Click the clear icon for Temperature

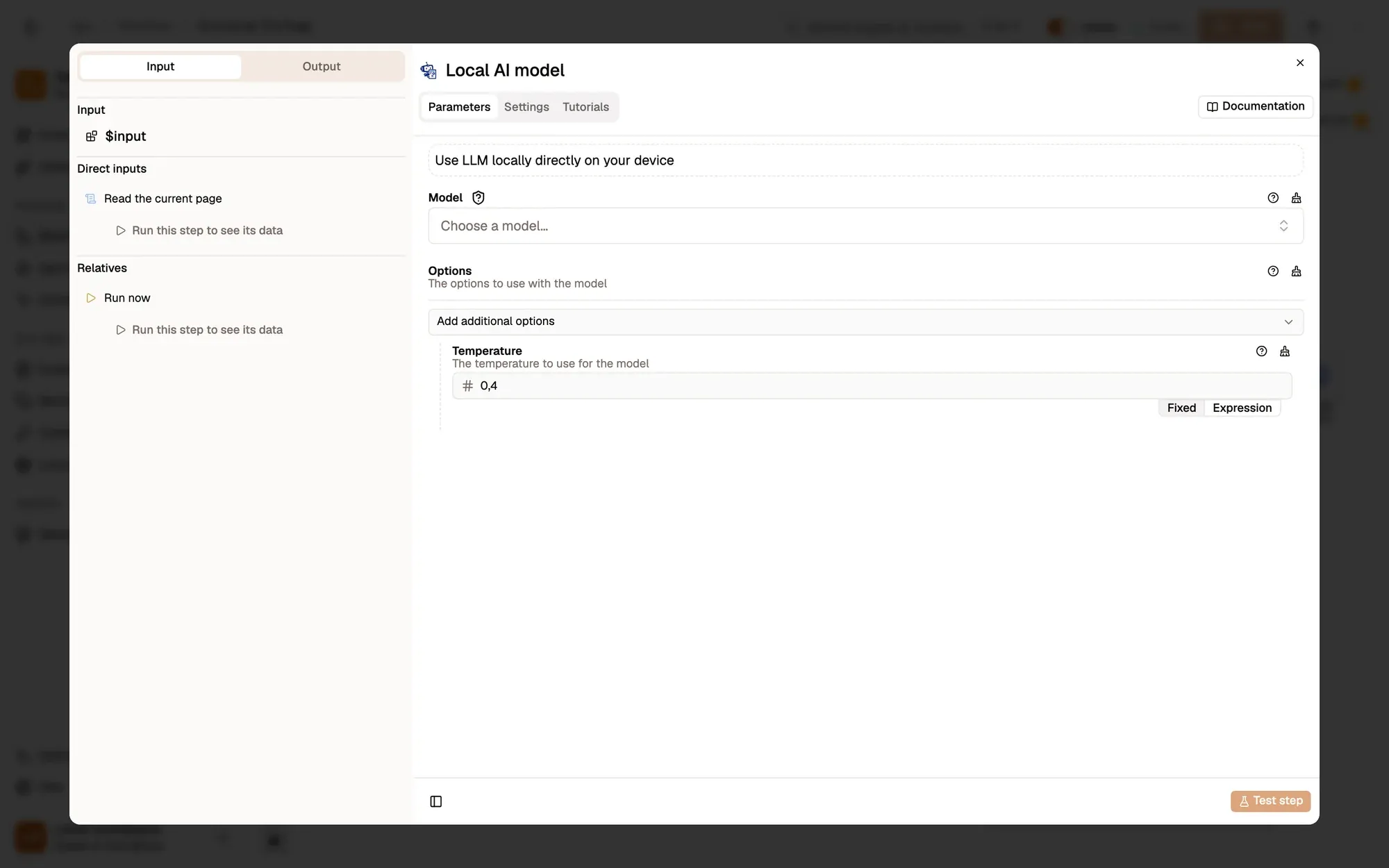1285,351
